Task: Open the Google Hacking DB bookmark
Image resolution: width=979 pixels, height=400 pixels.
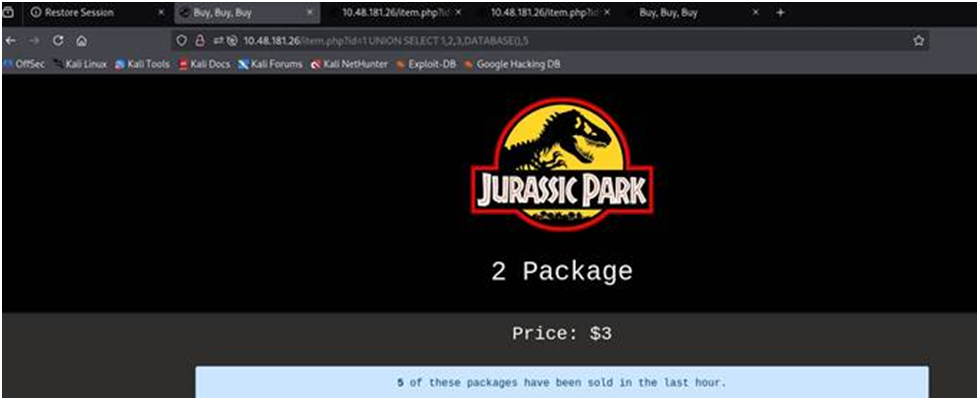Action: pyautogui.click(x=512, y=64)
